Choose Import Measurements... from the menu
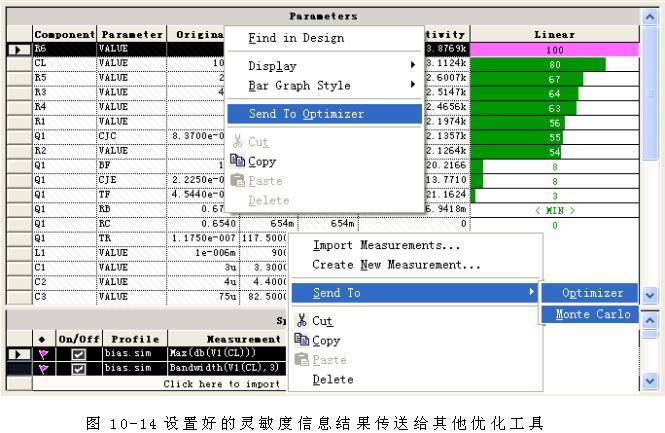 386,245
